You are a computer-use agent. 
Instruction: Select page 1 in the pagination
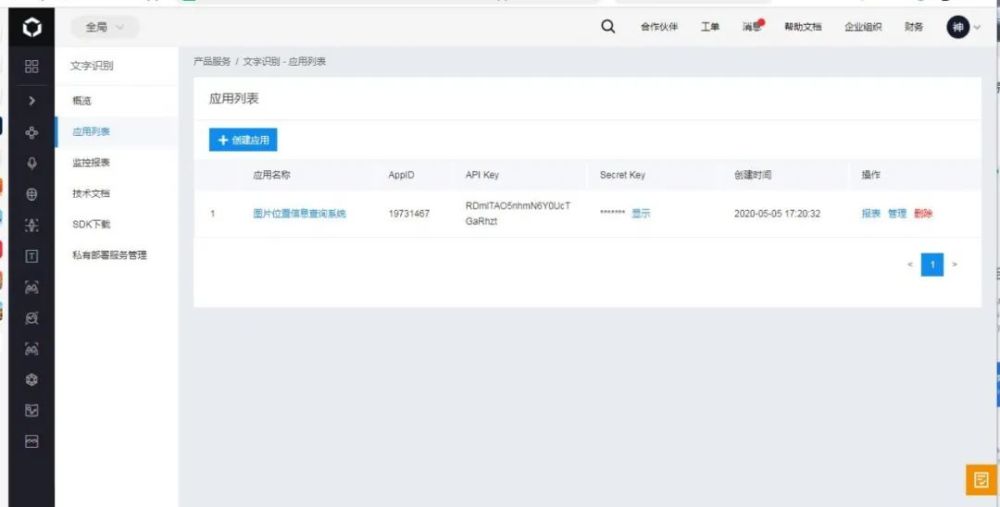click(932, 264)
